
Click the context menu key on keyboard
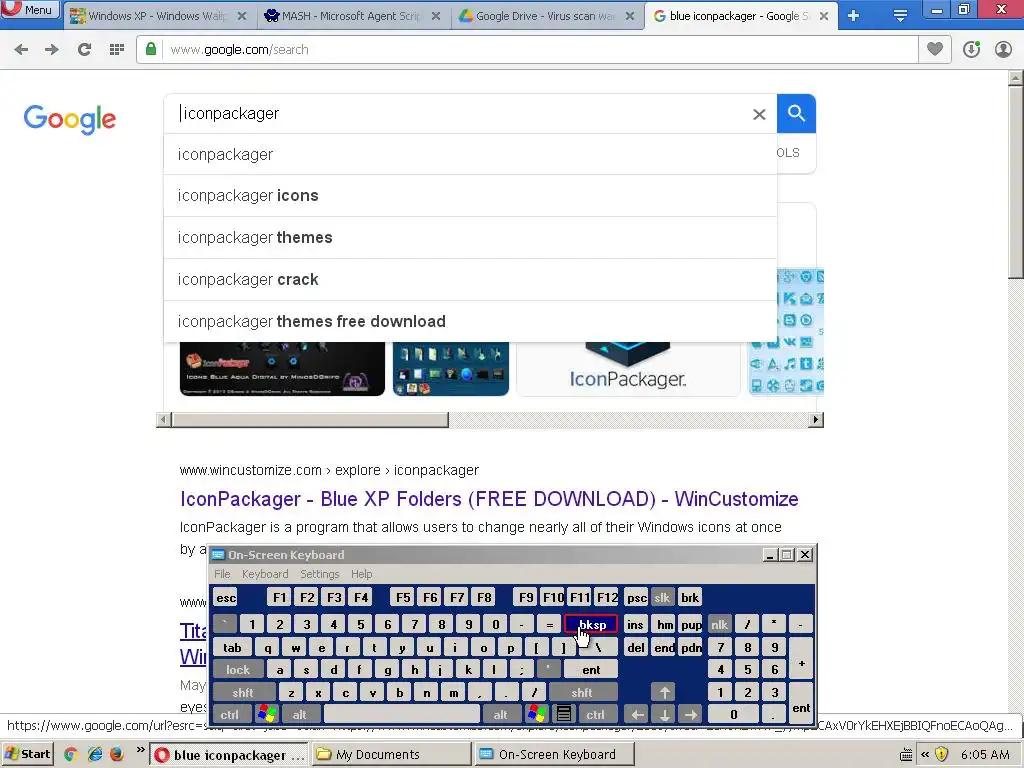[564, 714]
